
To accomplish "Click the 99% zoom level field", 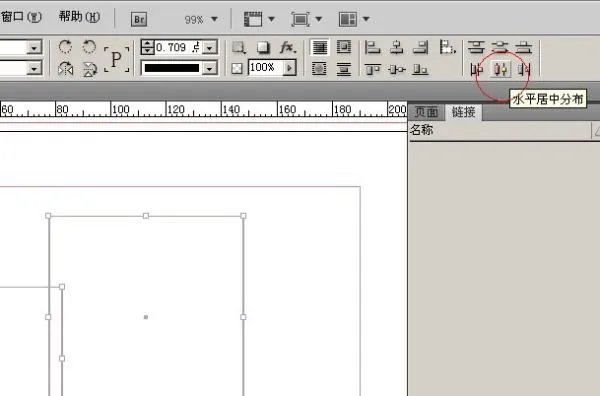I will pos(194,20).
